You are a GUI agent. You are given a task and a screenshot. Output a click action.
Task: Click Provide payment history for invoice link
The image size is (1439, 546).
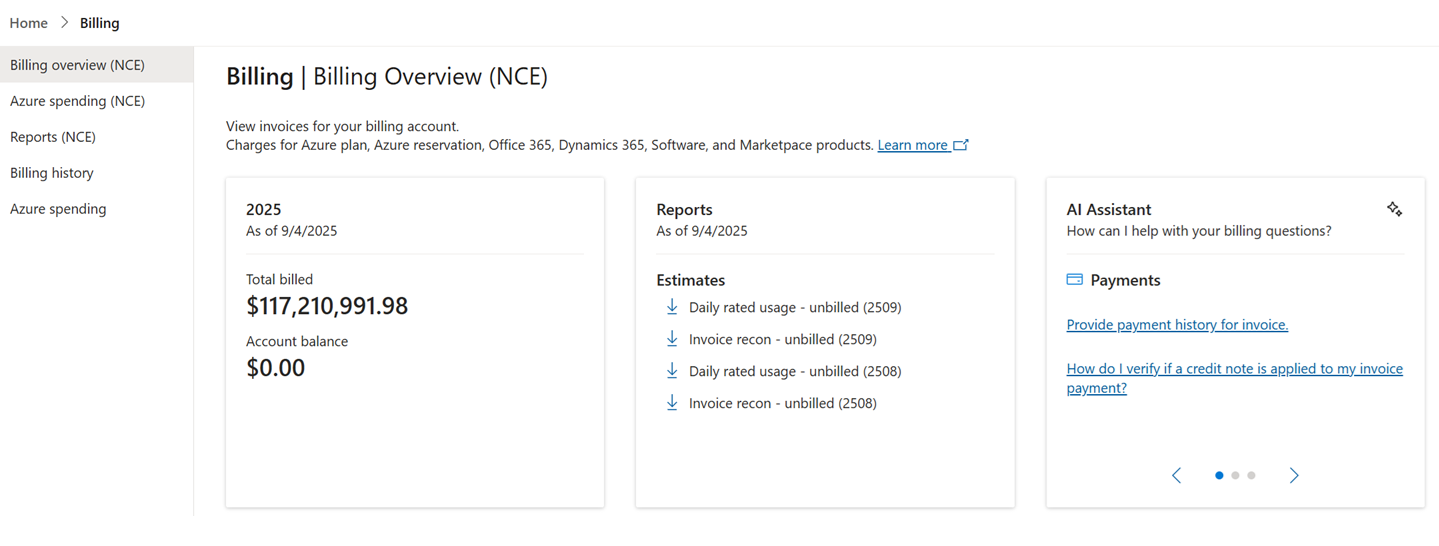[1177, 325]
